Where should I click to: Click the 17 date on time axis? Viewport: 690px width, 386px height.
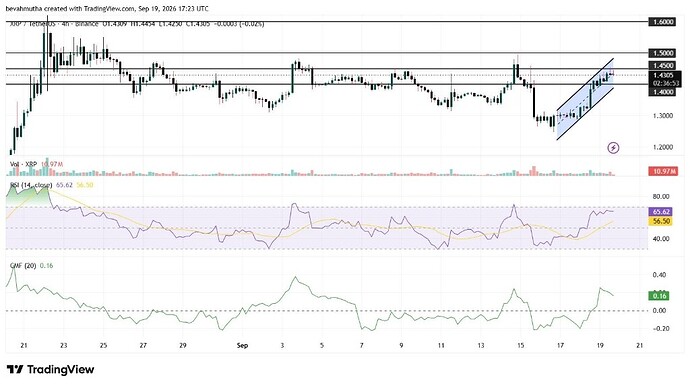[x=560, y=346]
